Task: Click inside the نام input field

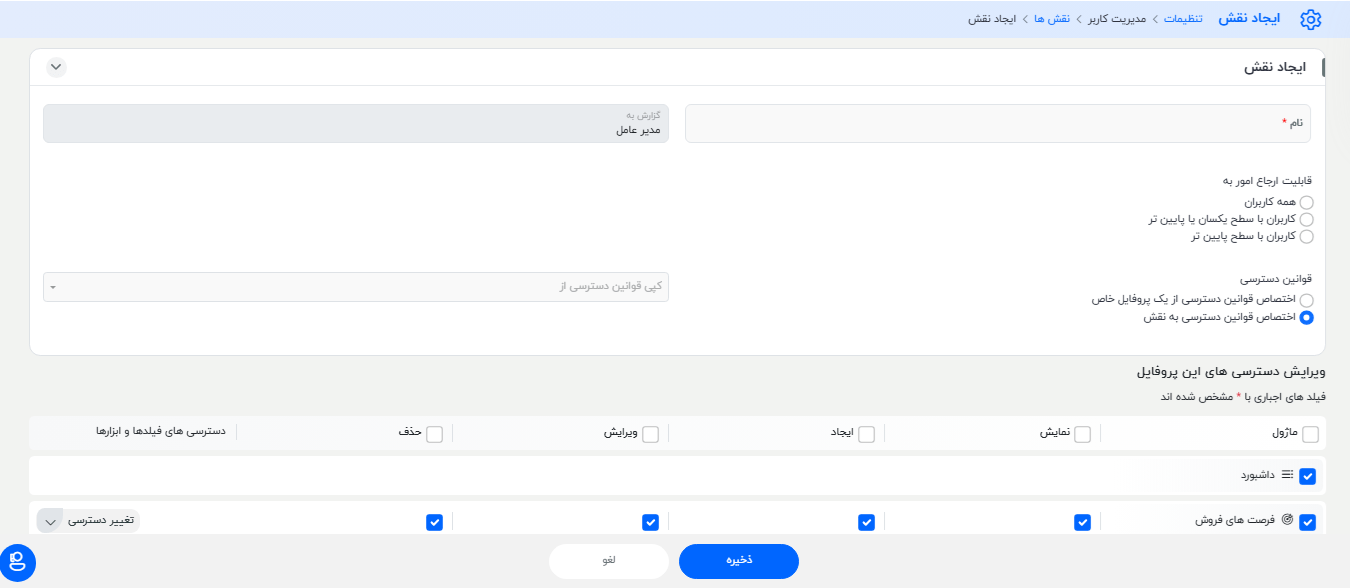Action: 1000,122
